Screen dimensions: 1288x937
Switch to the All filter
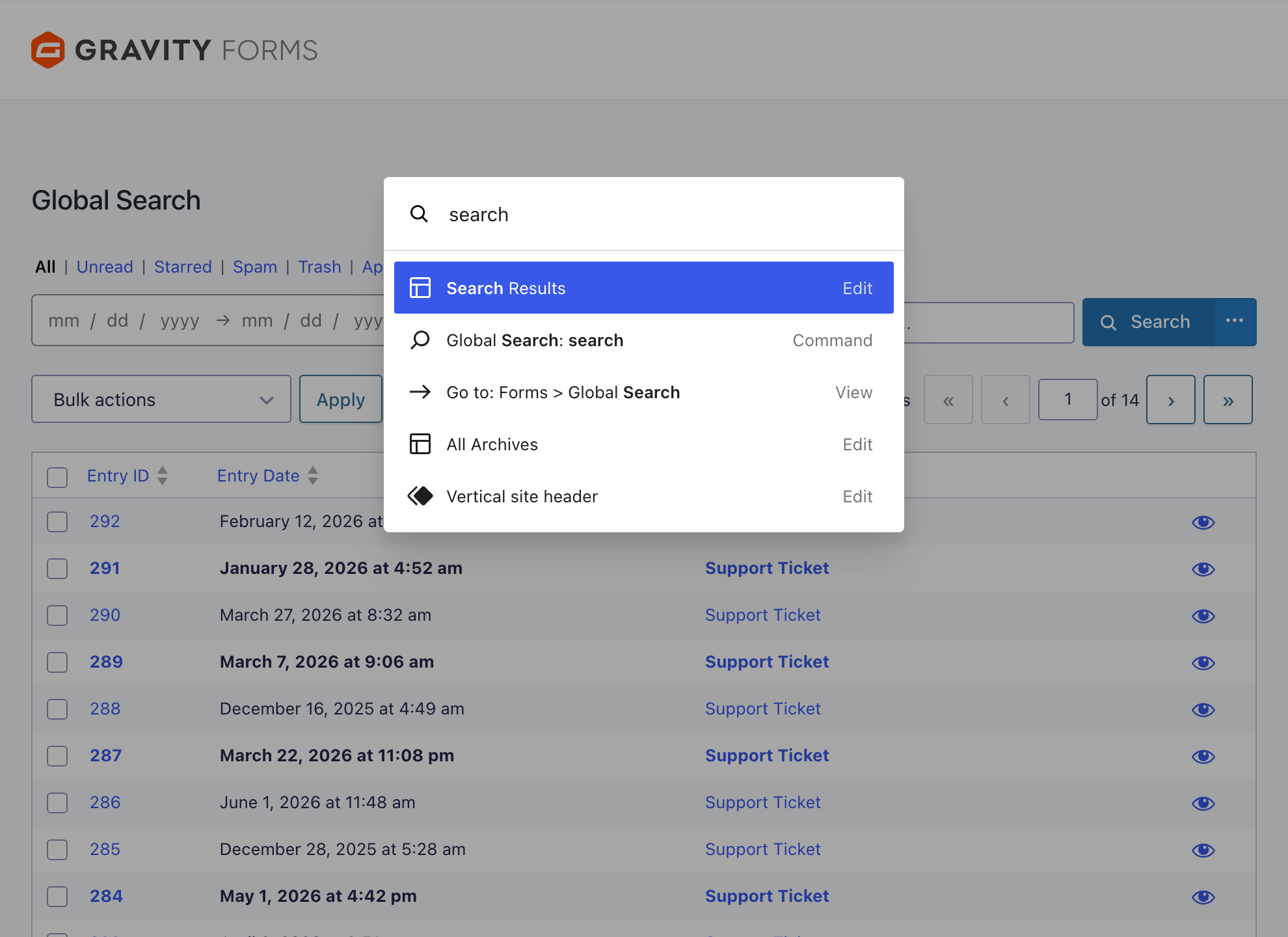[x=46, y=267]
